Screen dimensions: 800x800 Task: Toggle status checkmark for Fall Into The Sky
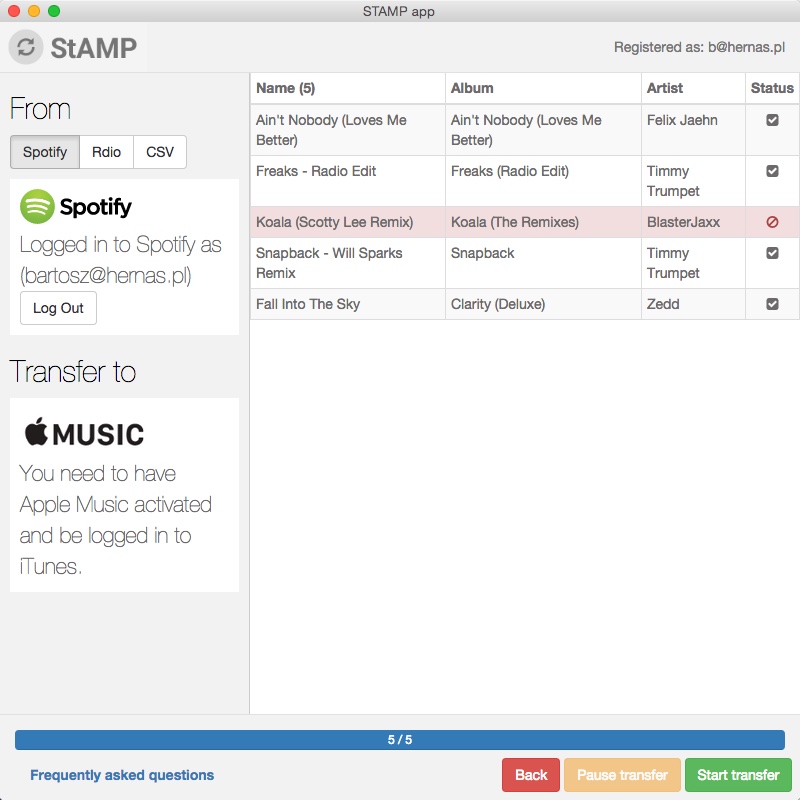772,304
